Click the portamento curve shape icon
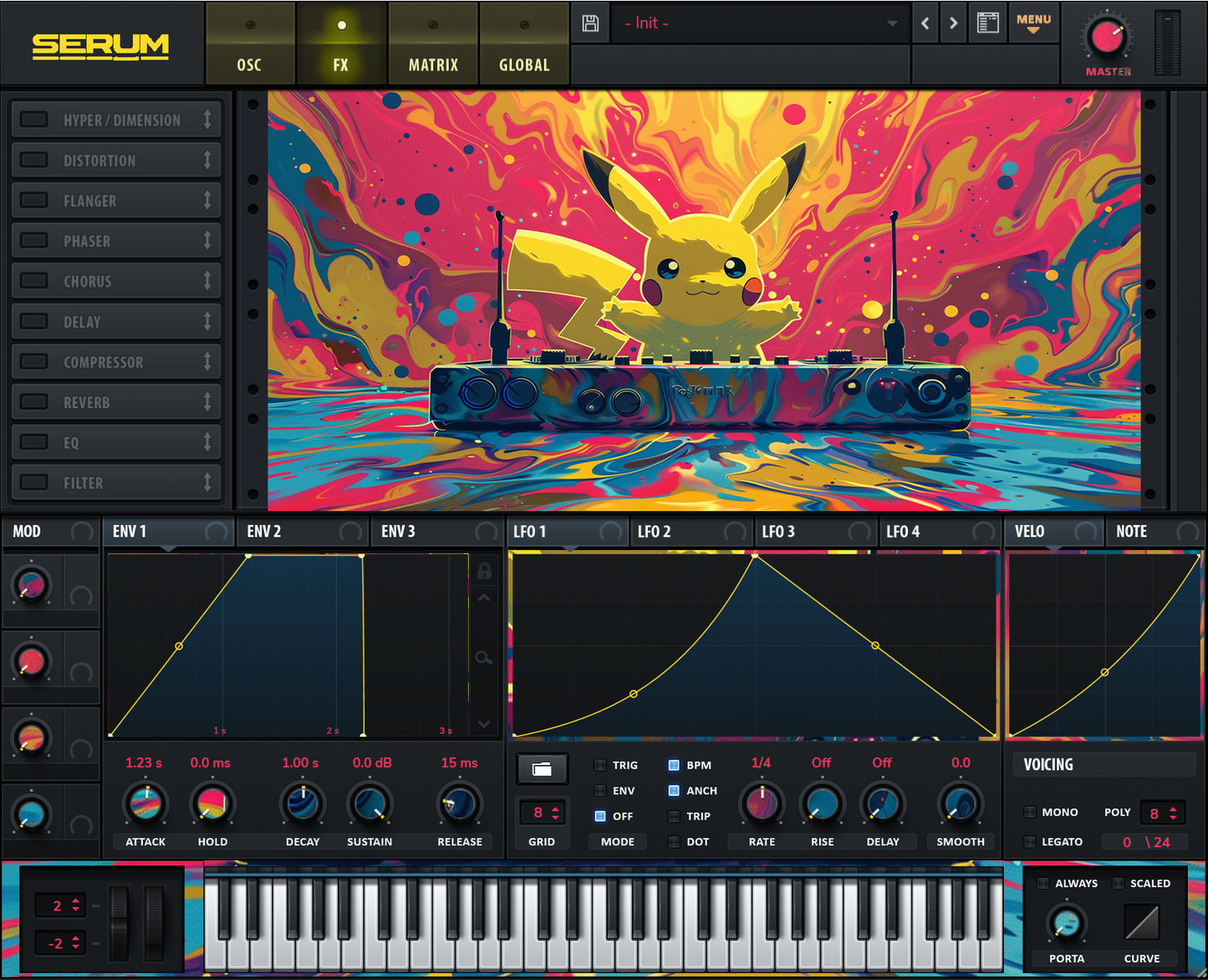 click(x=1141, y=923)
